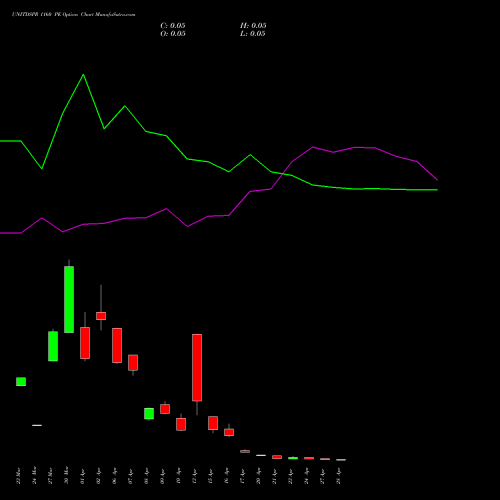Click the "13 Apr" date axis label
500x500 pixels.
(x=195, y=476)
